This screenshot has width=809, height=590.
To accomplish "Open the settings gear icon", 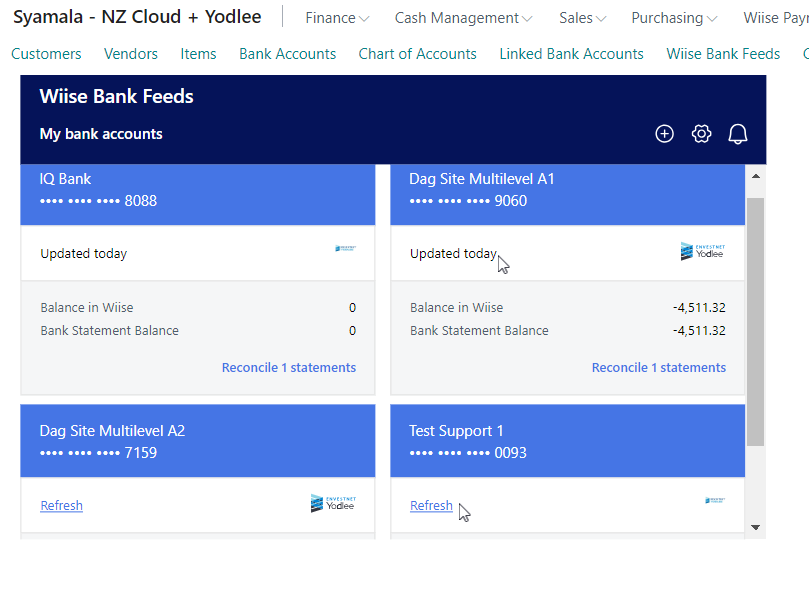I will pyautogui.click(x=701, y=134).
